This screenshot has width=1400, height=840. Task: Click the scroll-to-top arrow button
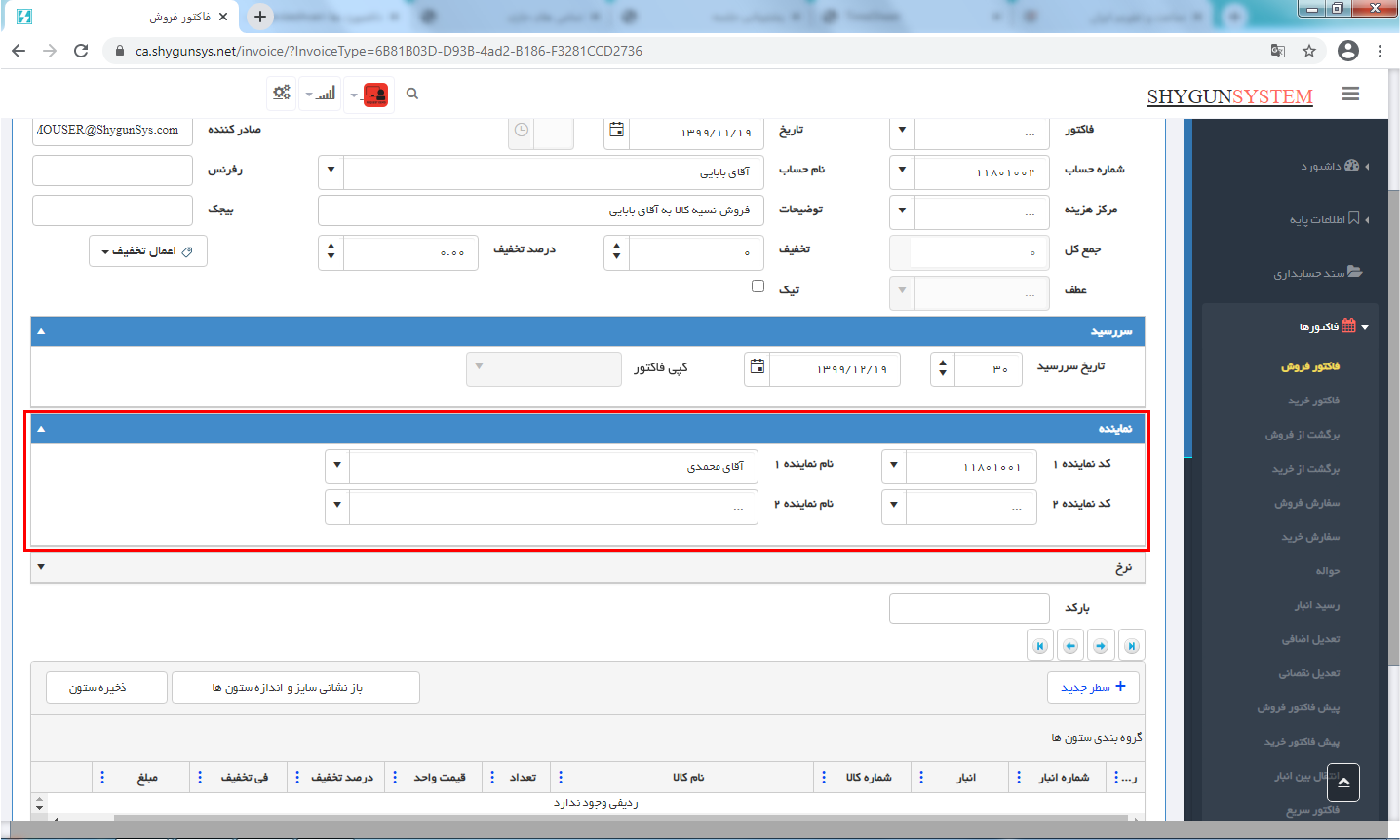tap(1342, 782)
